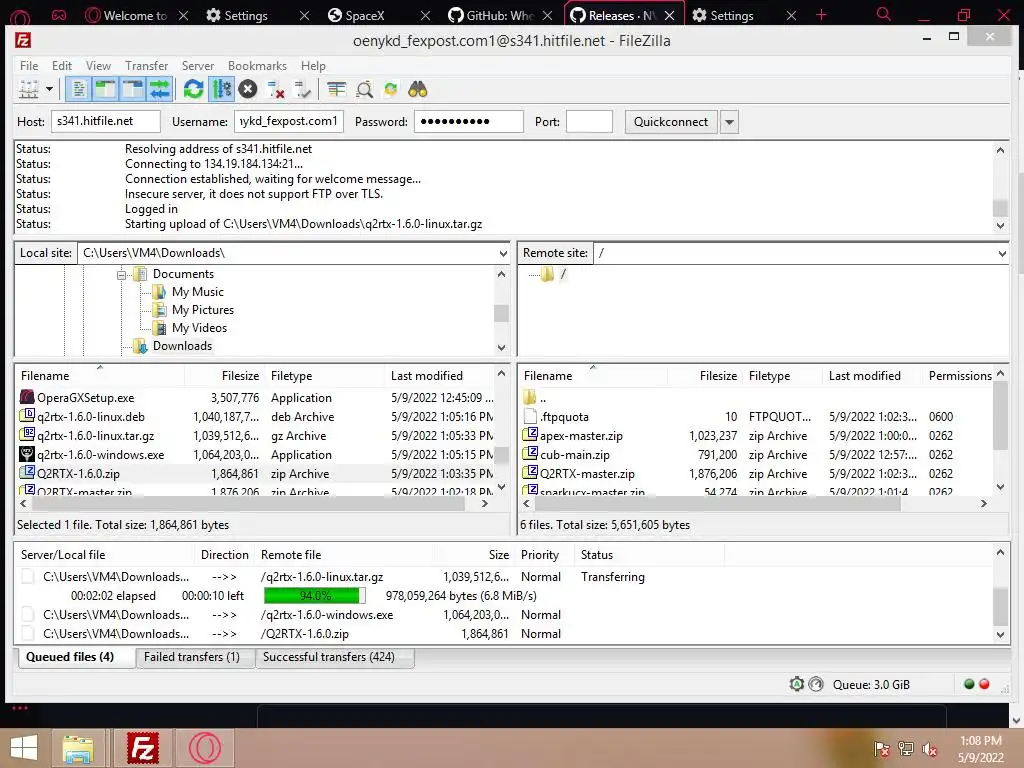Open the View menu
Viewport: 1024px width, 768px height.
[98, 65]
